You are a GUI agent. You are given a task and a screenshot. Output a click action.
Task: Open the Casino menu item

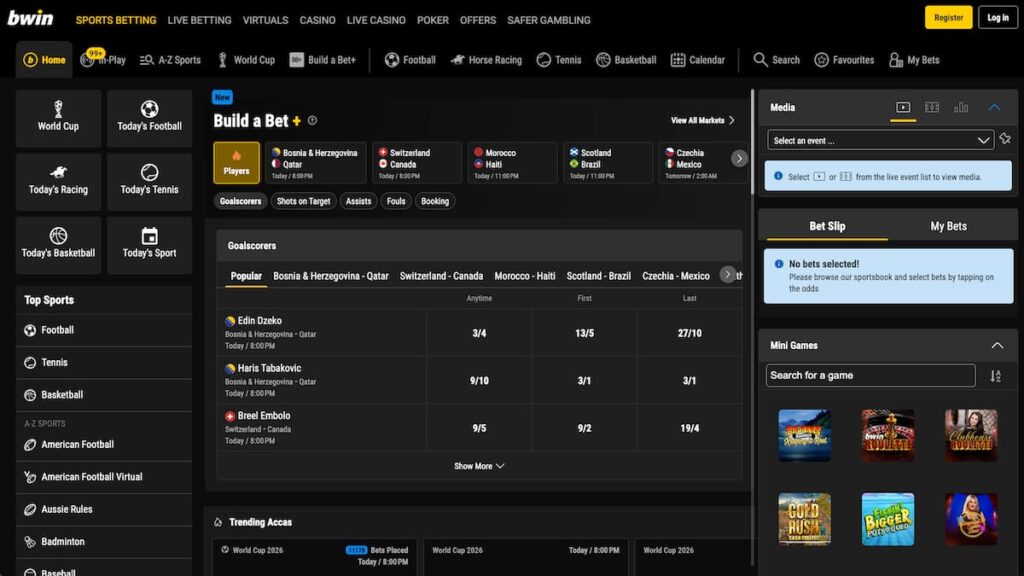click(x=317, y=20)
